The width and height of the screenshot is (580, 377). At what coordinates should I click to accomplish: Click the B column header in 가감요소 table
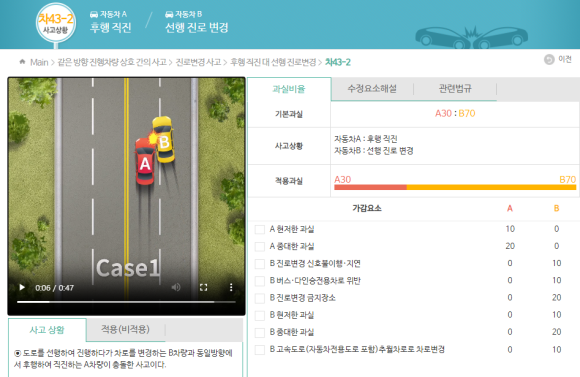(556, 208)
